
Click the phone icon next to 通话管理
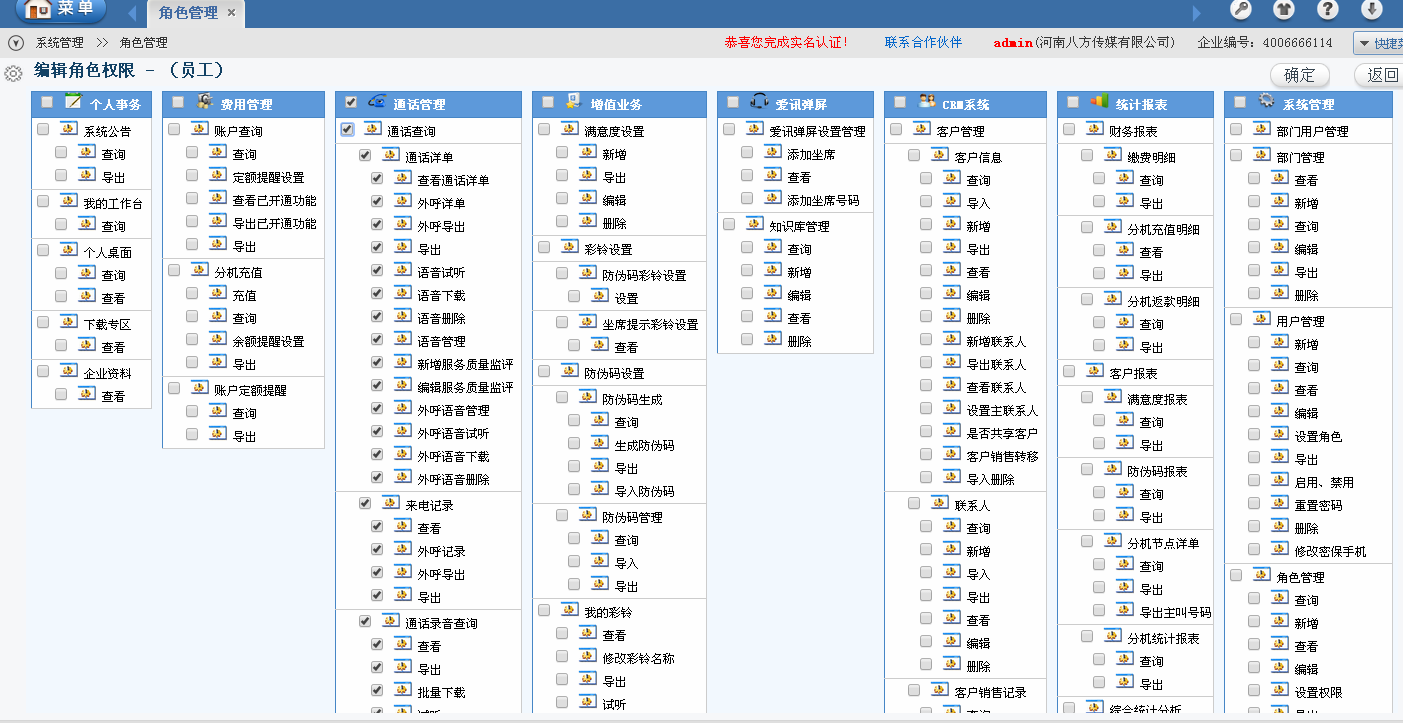(377, 102)
